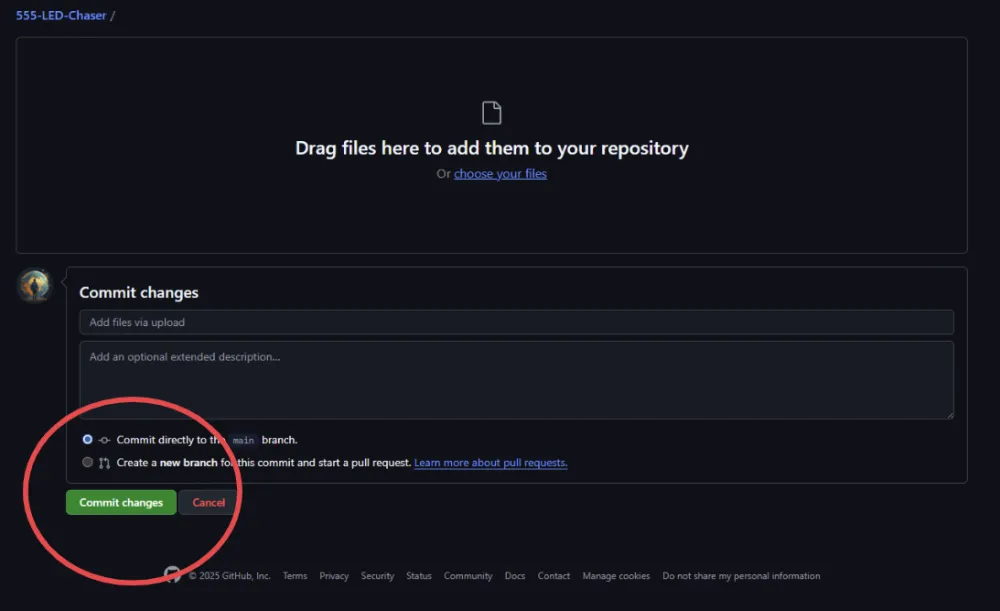Open 'Learn more about pull requests' link

(x=490, y=463)
